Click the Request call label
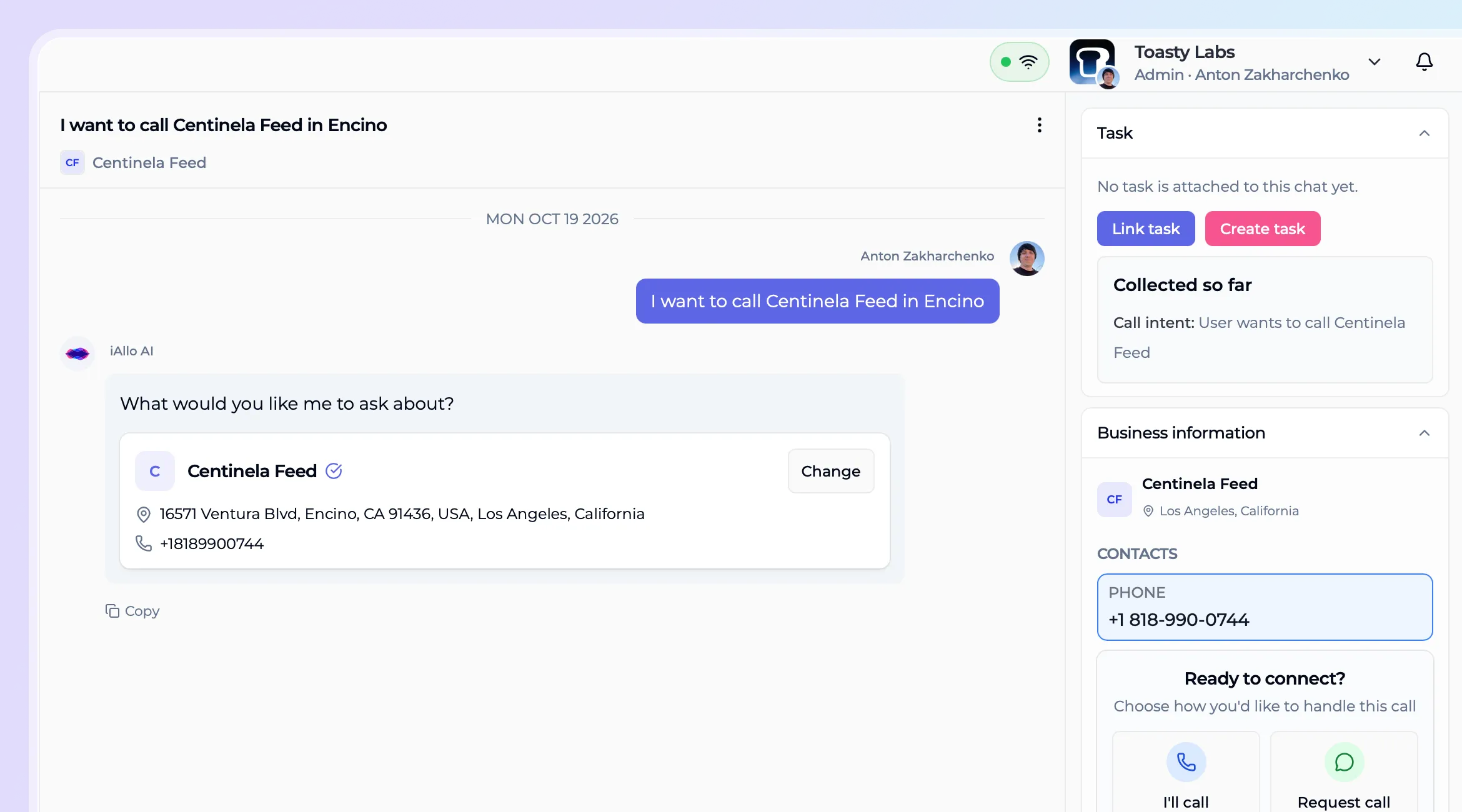 (1344, 802)
